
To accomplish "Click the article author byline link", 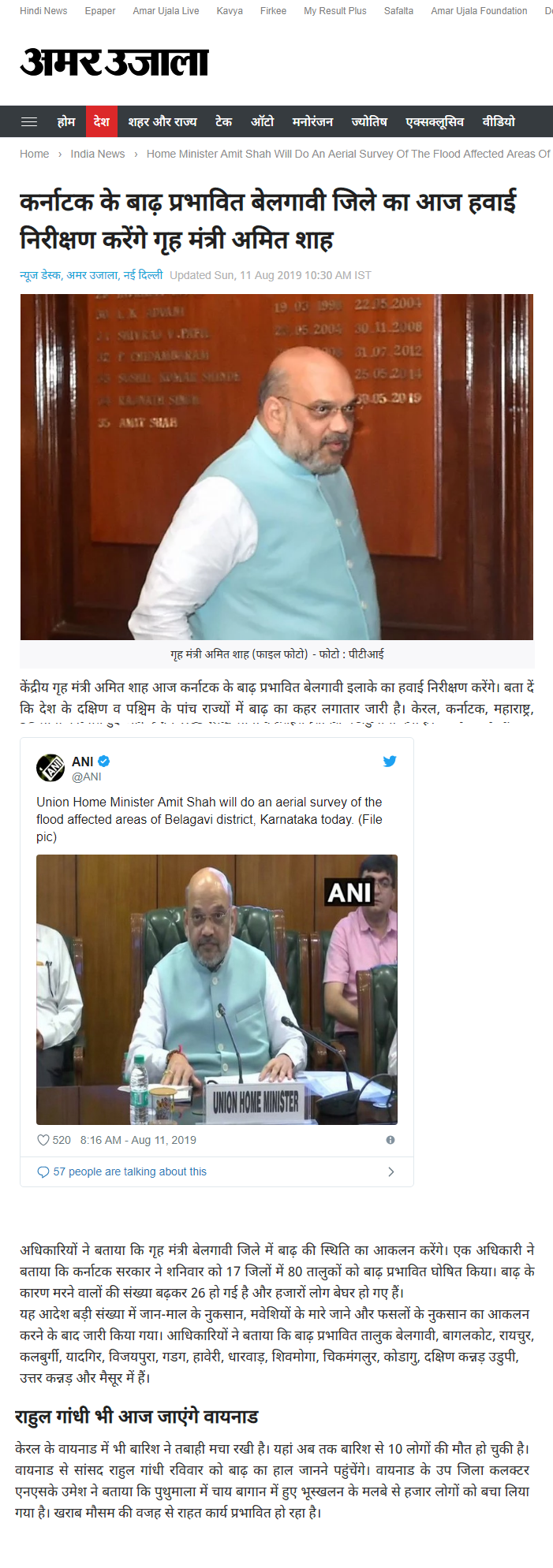I will click(92, 275).
